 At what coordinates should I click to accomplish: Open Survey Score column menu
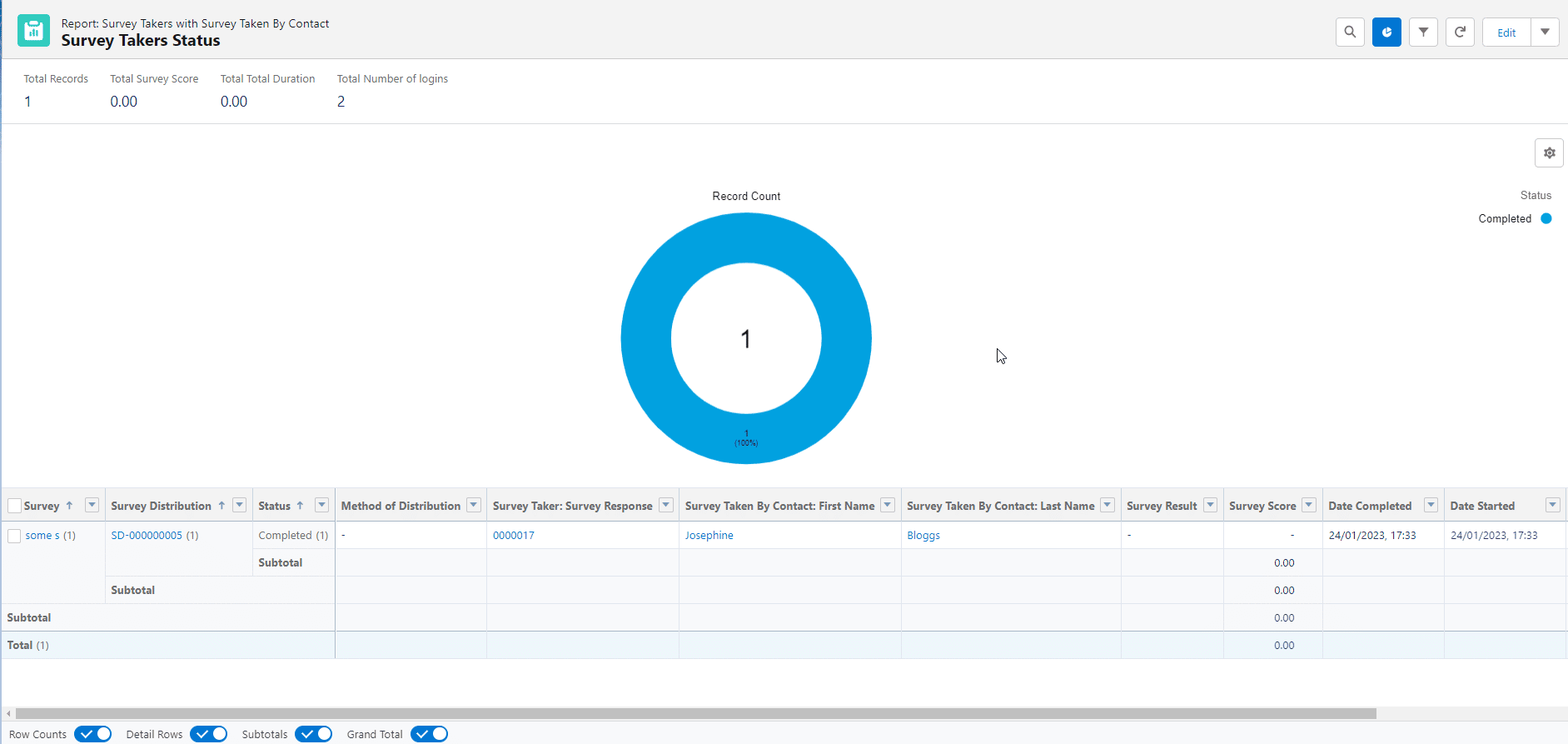[x=1309, y=505]
